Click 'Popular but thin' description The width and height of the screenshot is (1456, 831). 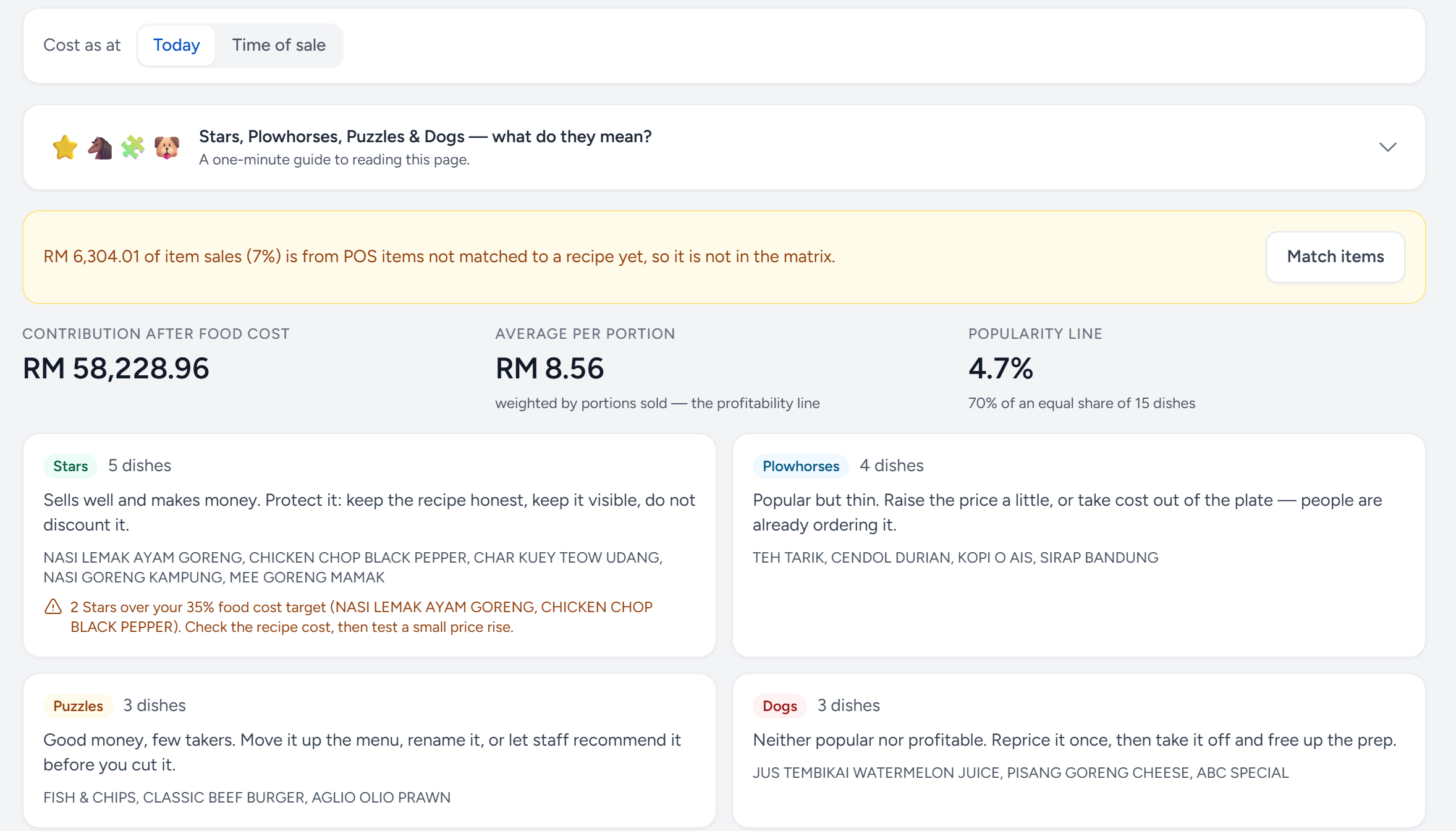(1067, 512)
